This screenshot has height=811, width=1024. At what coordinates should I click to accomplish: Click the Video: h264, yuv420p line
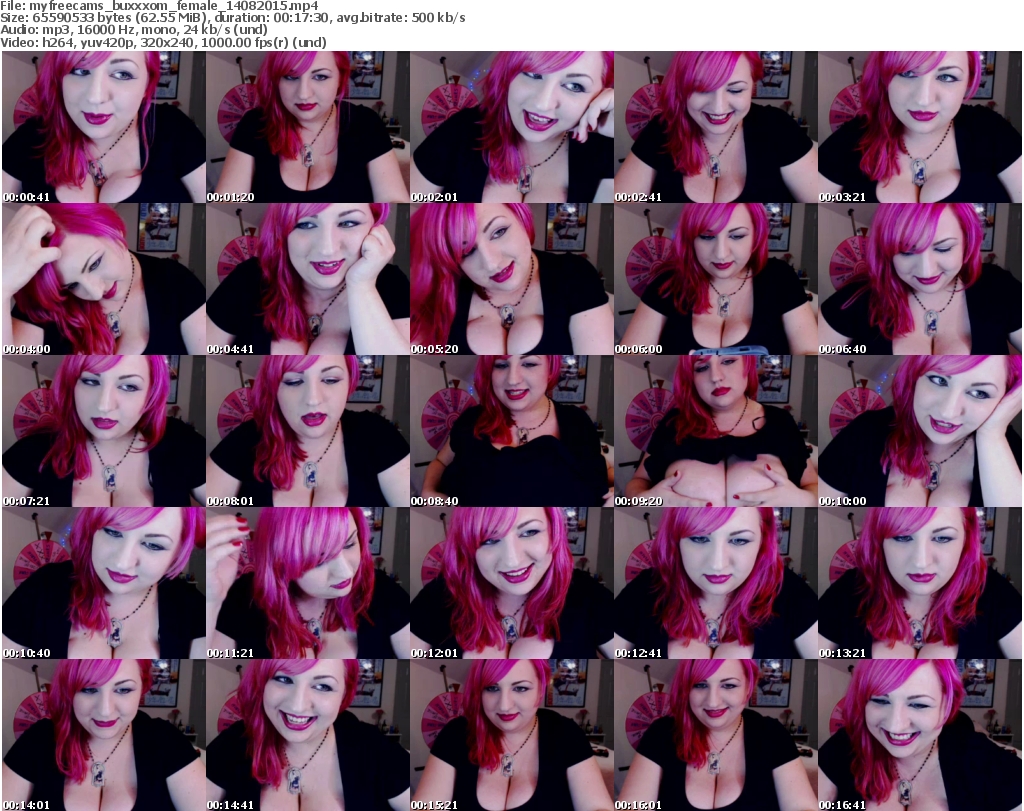[163, 42]
